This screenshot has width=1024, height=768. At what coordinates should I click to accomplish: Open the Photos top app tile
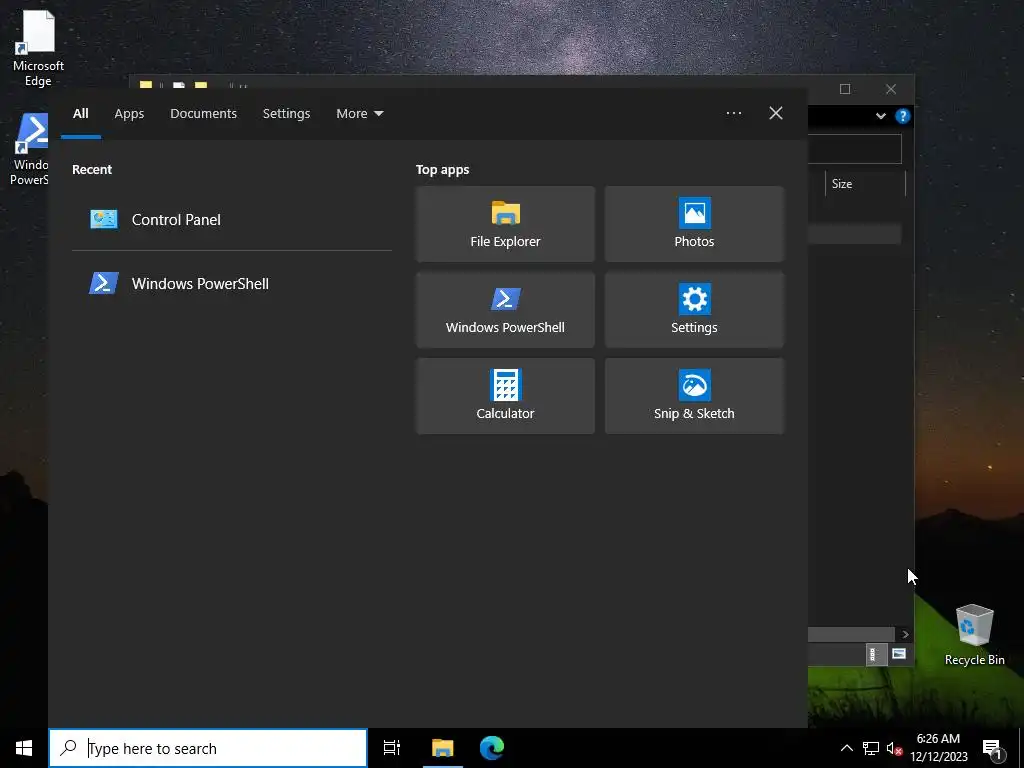click(694, 224)
